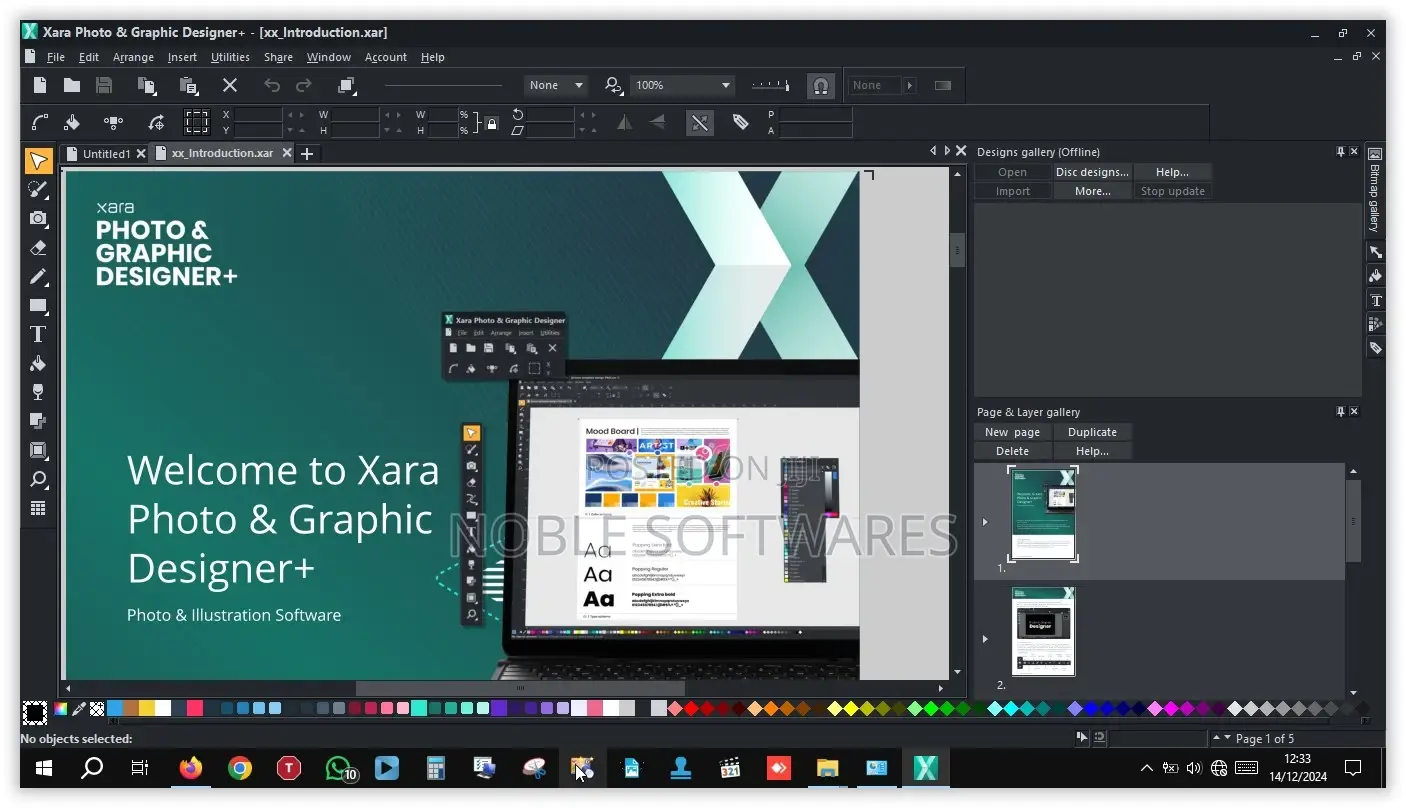Expand page 1 layers in Page gallery
The width and height of the screenshot is (1406, 808).
(985, 522)
